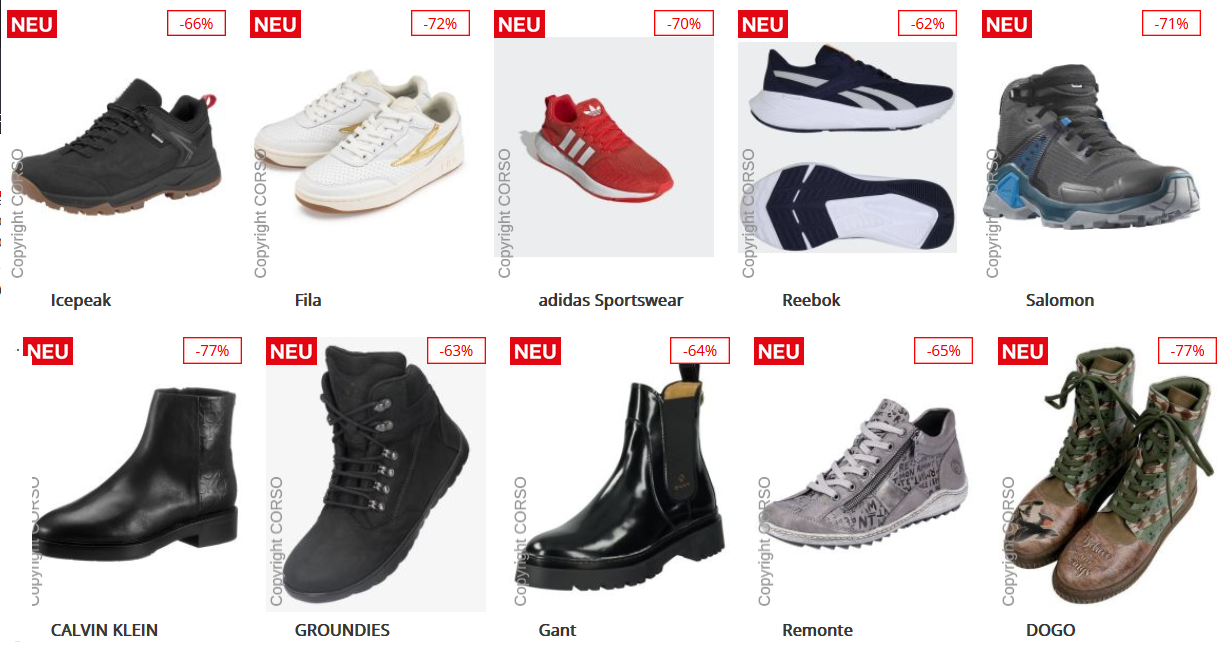
Task: Open the Remonte grey zip sneaker image
Action: (864, 474)
